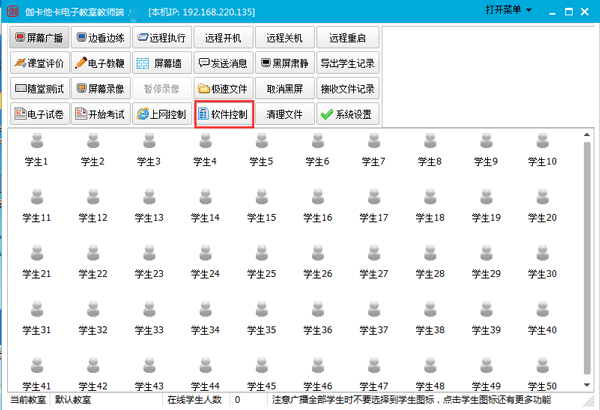Enable 黑屏肃静 black screen silence

285,62
